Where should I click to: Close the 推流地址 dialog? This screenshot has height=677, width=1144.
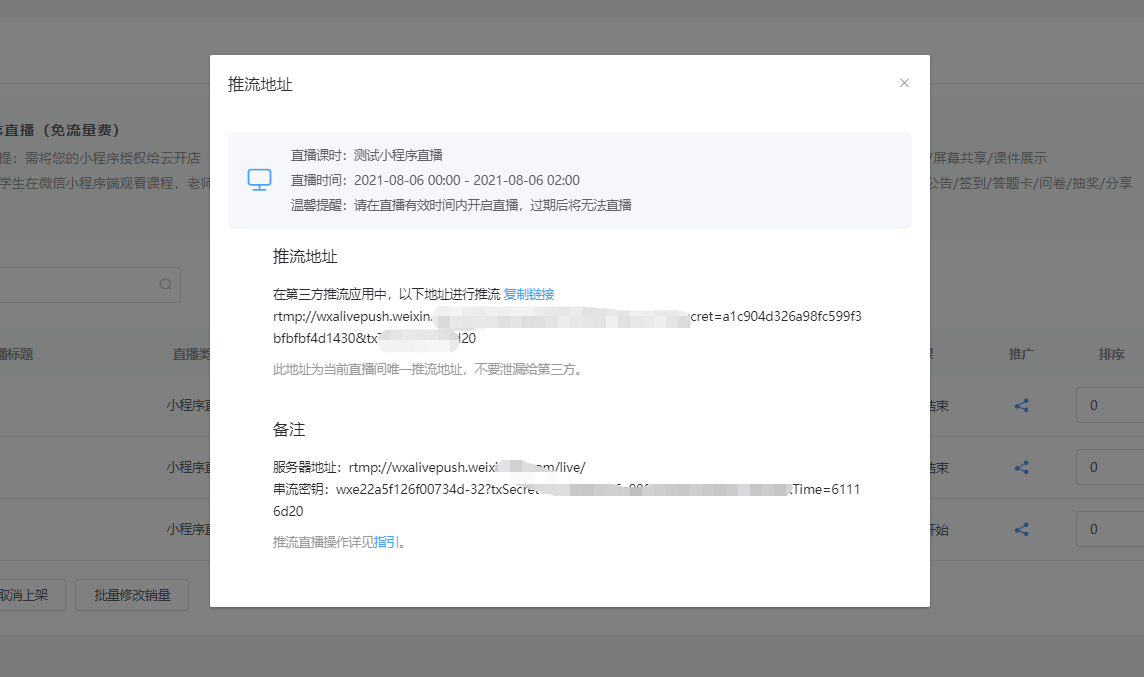pyautogui.click(x=904, y=83)
